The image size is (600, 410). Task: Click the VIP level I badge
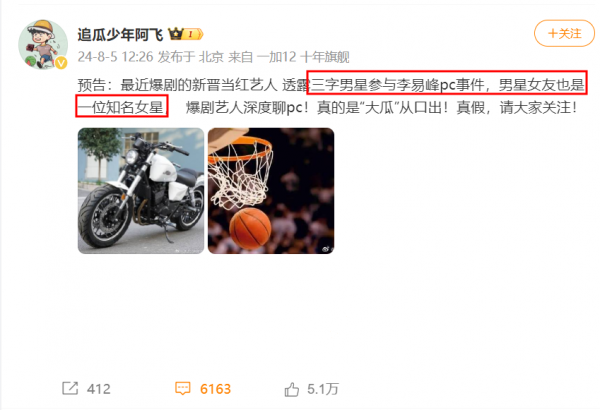[193, 34]
